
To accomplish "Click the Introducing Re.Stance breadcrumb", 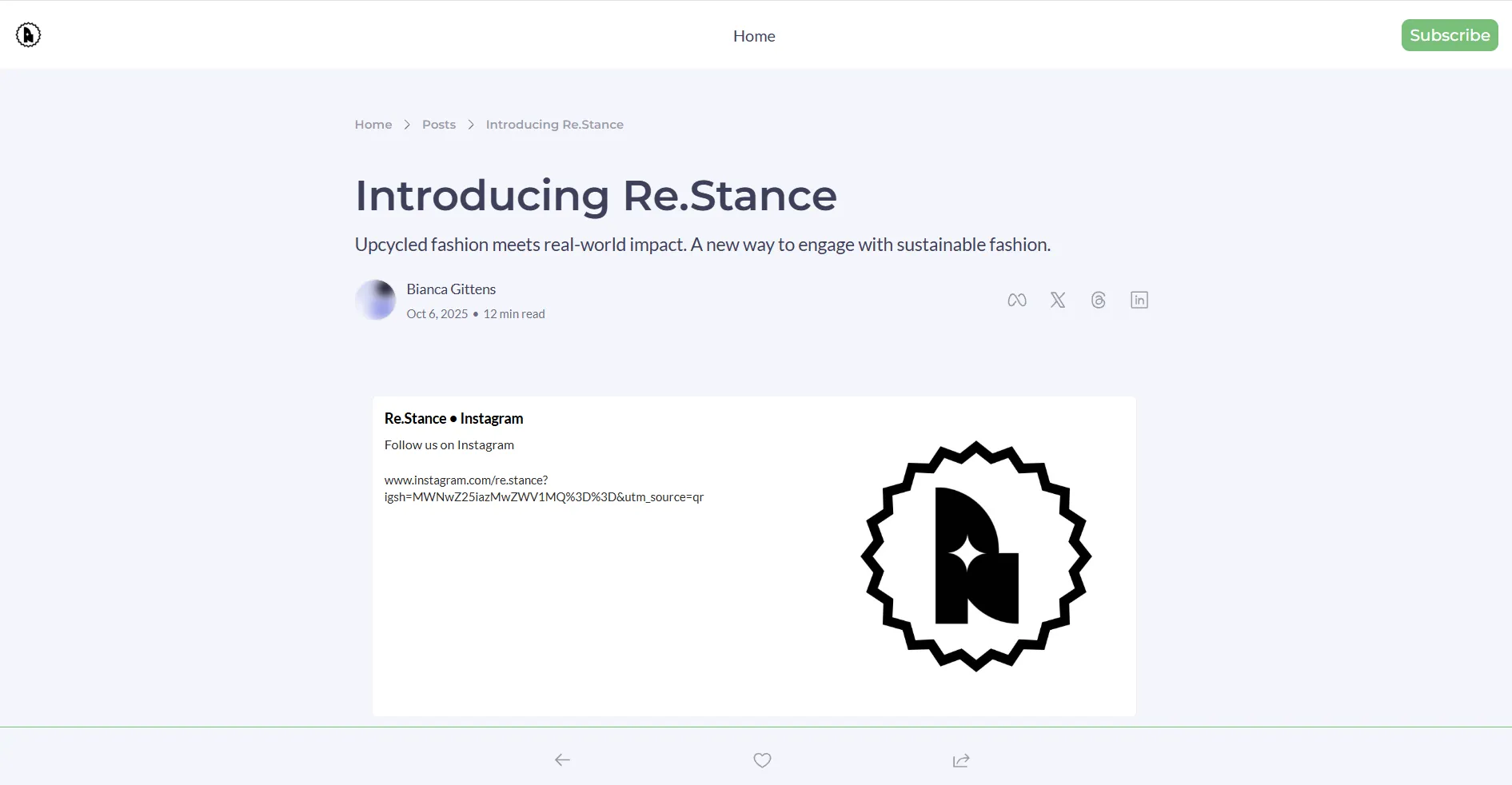I will click(555, 125).
